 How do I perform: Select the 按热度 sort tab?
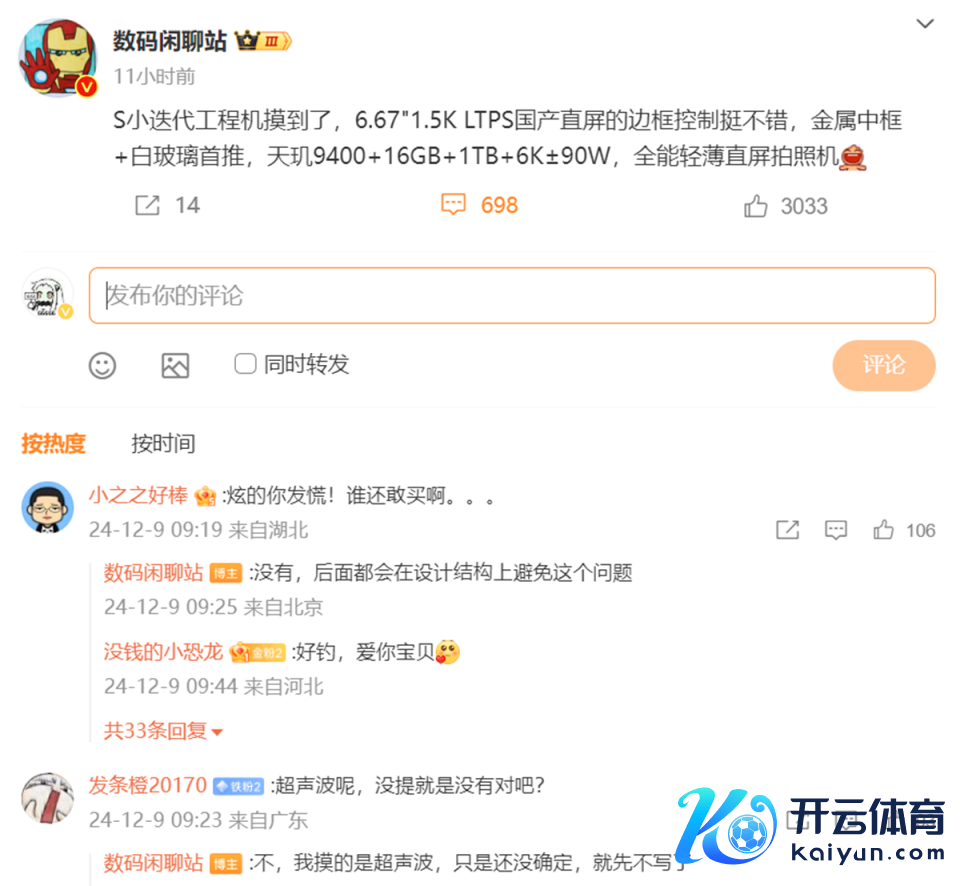tap(53, 443)
